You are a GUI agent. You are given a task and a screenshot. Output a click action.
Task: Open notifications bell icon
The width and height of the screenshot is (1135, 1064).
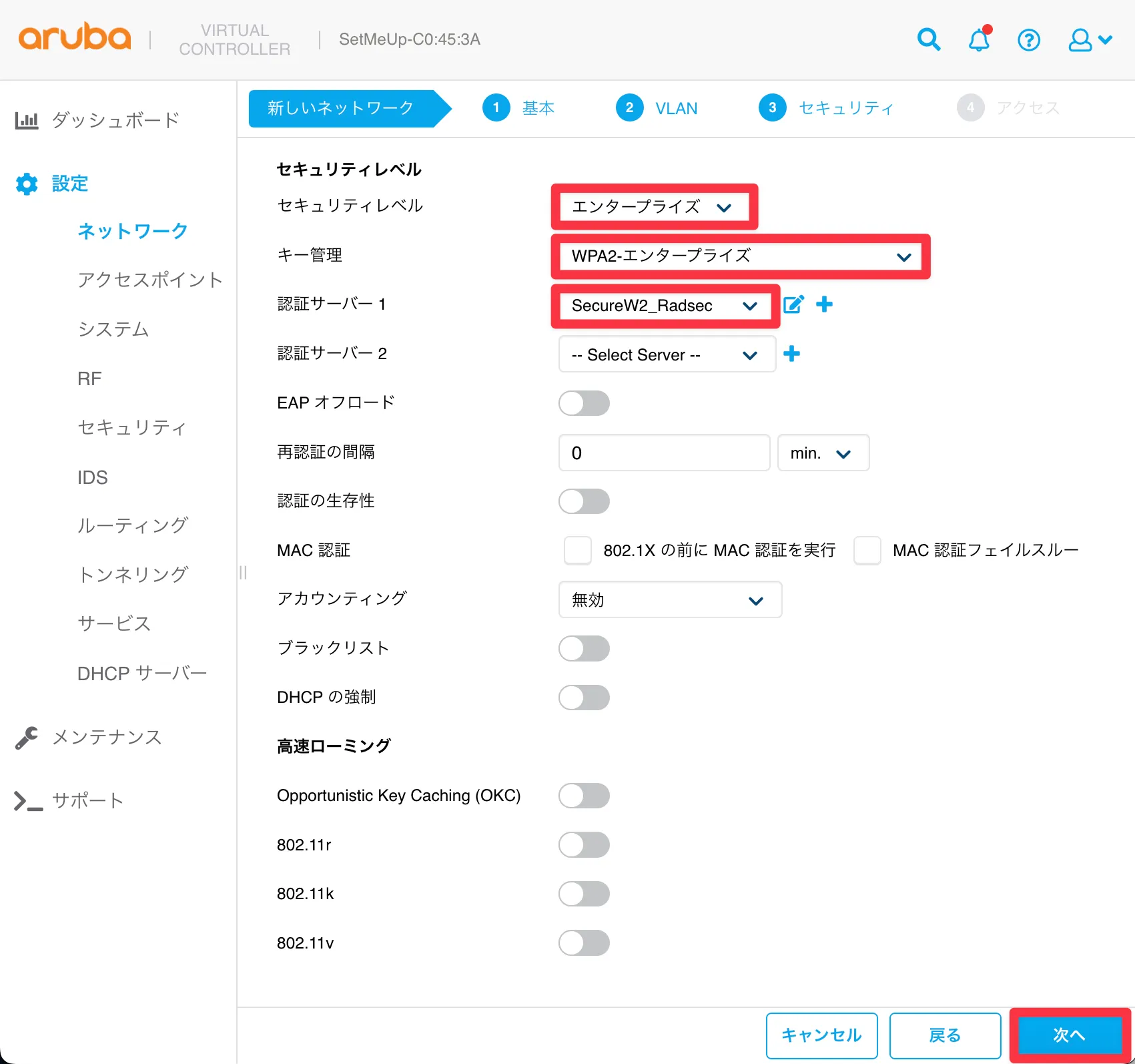tap(979, 40)
